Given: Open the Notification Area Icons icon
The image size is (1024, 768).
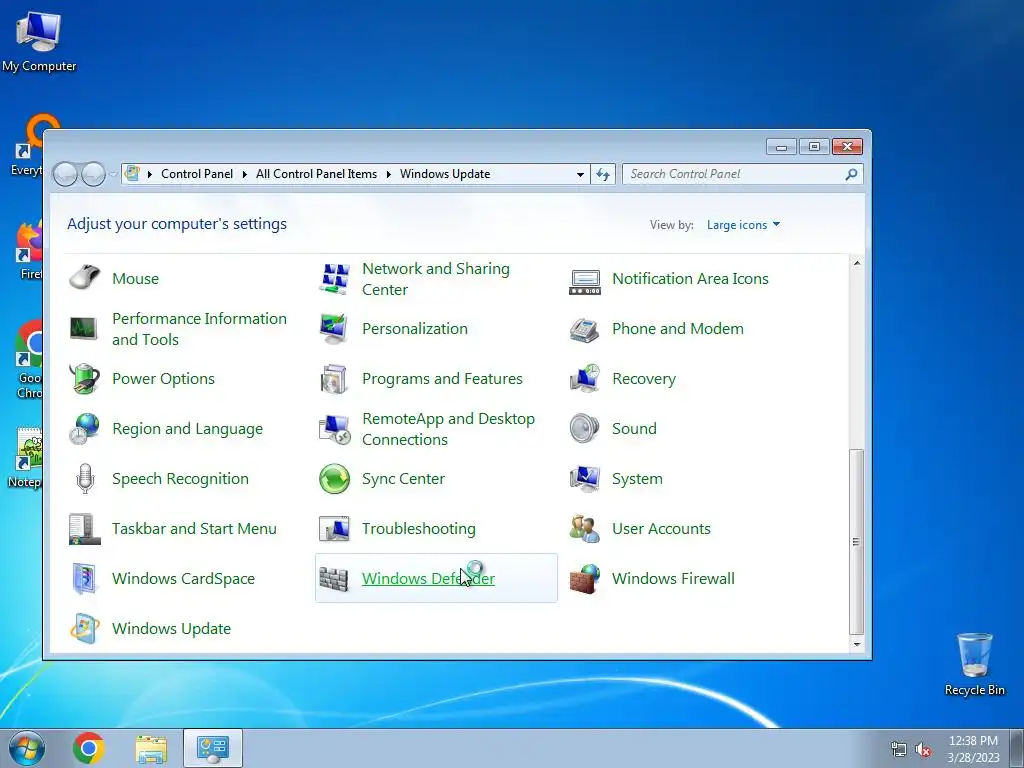Looking at the screenshot, I should click(x=584, y=281).
